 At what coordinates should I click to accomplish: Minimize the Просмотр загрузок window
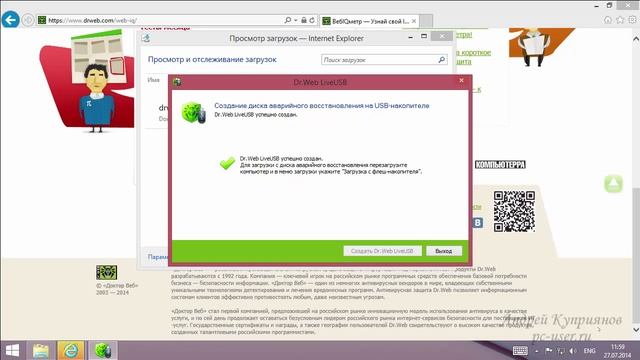(411, 37)
